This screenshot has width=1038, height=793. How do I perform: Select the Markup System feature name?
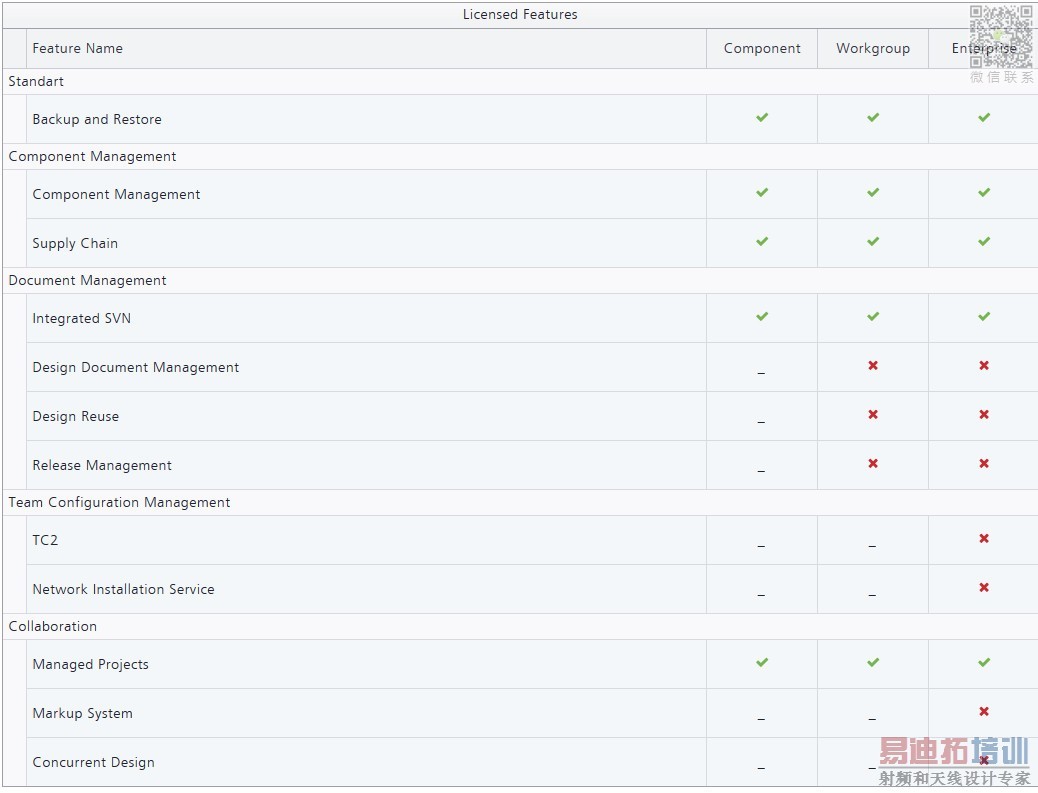click(x=82, y=713)
